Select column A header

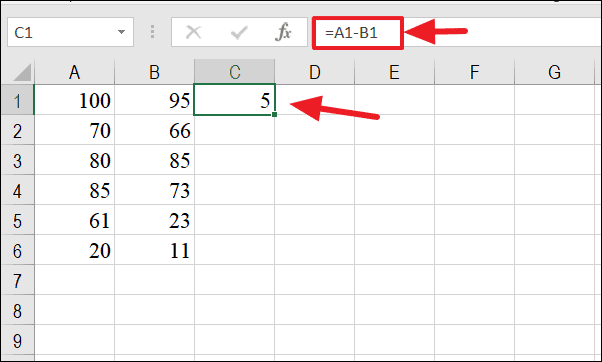pyautogui.click(x=74, y=72)
